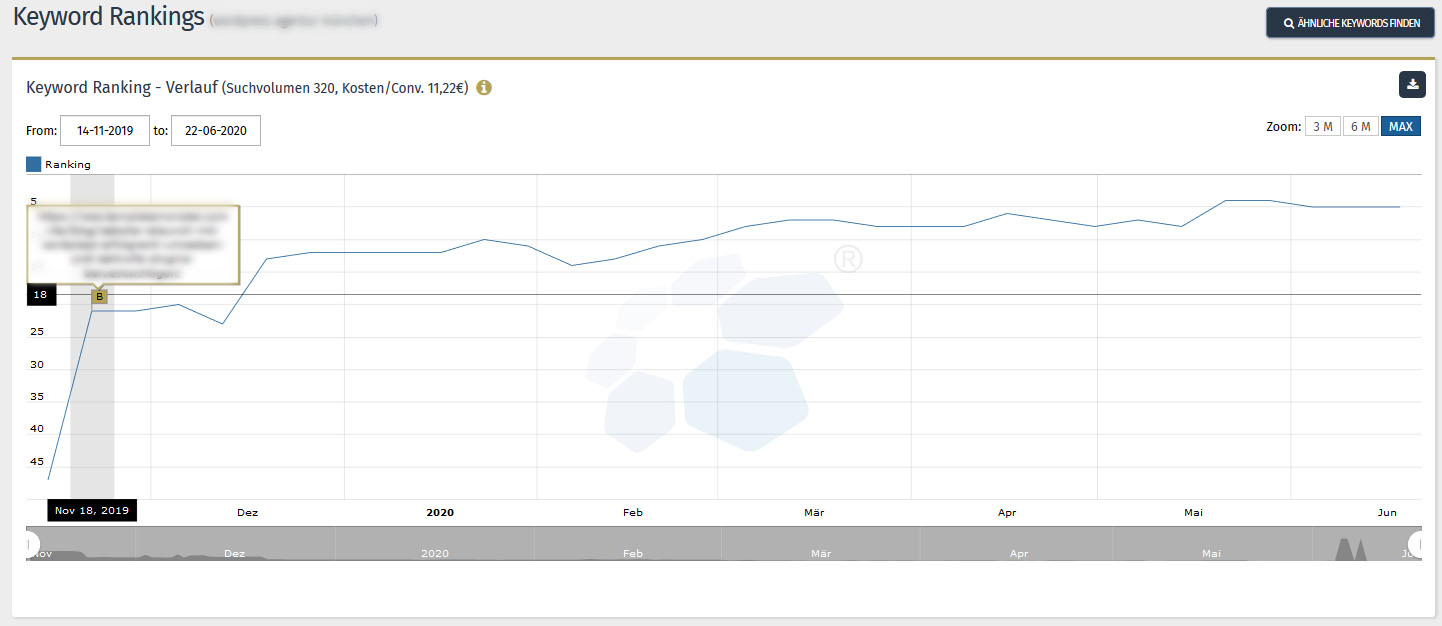Open the info icon next to Kosten/Conv.
The image size is (1442, 626).
(x=484, y=88)
